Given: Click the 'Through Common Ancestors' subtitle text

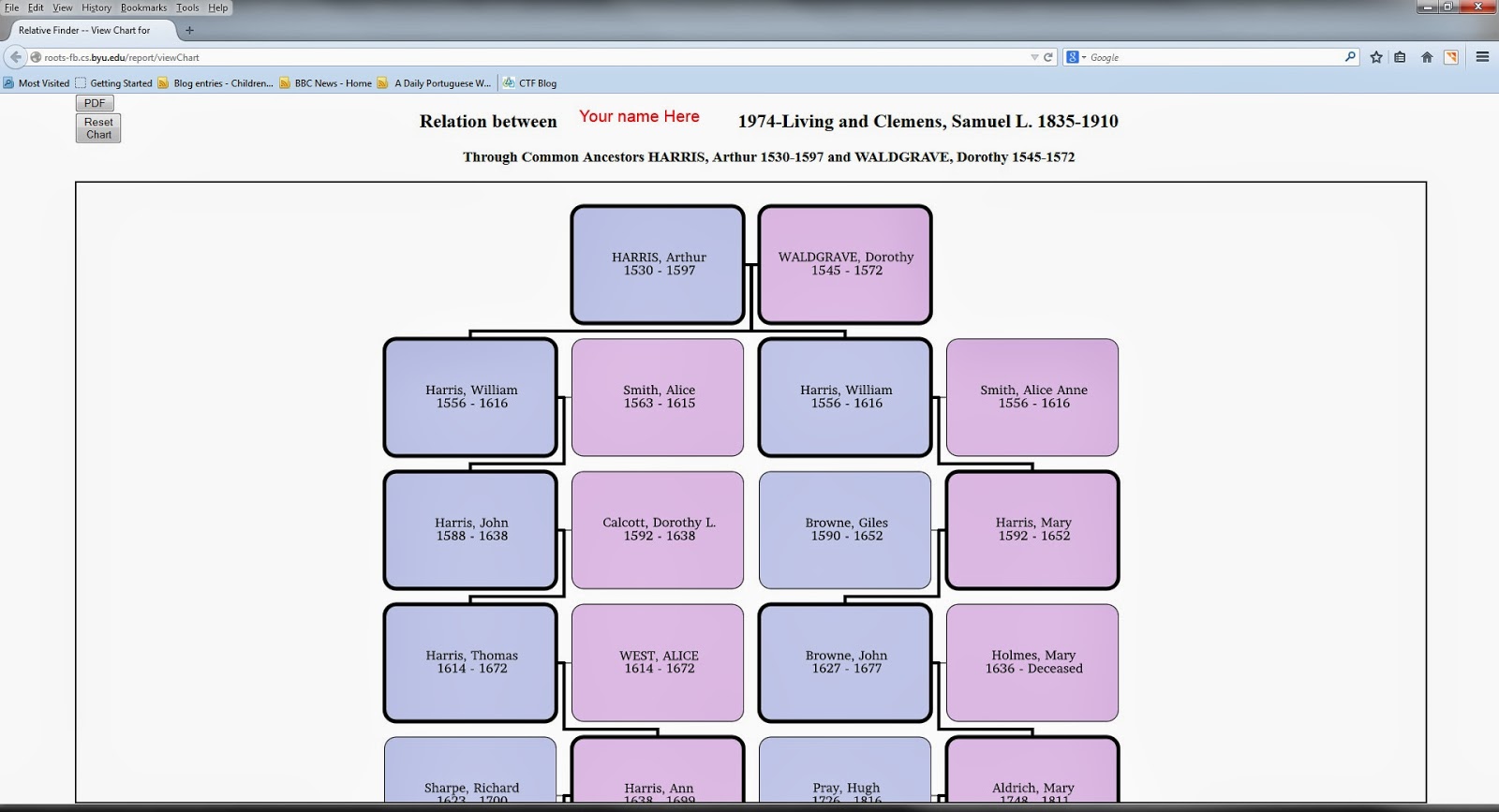Looking at the screenshot, I should click(x=553, y=157).
